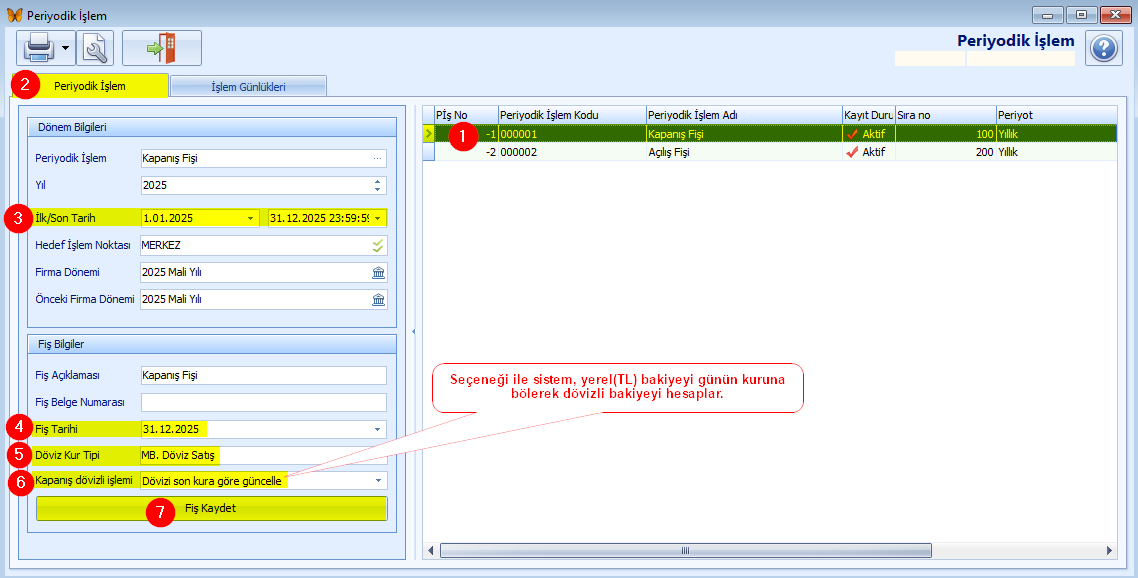Open the help question mark button

[1103, 48]
